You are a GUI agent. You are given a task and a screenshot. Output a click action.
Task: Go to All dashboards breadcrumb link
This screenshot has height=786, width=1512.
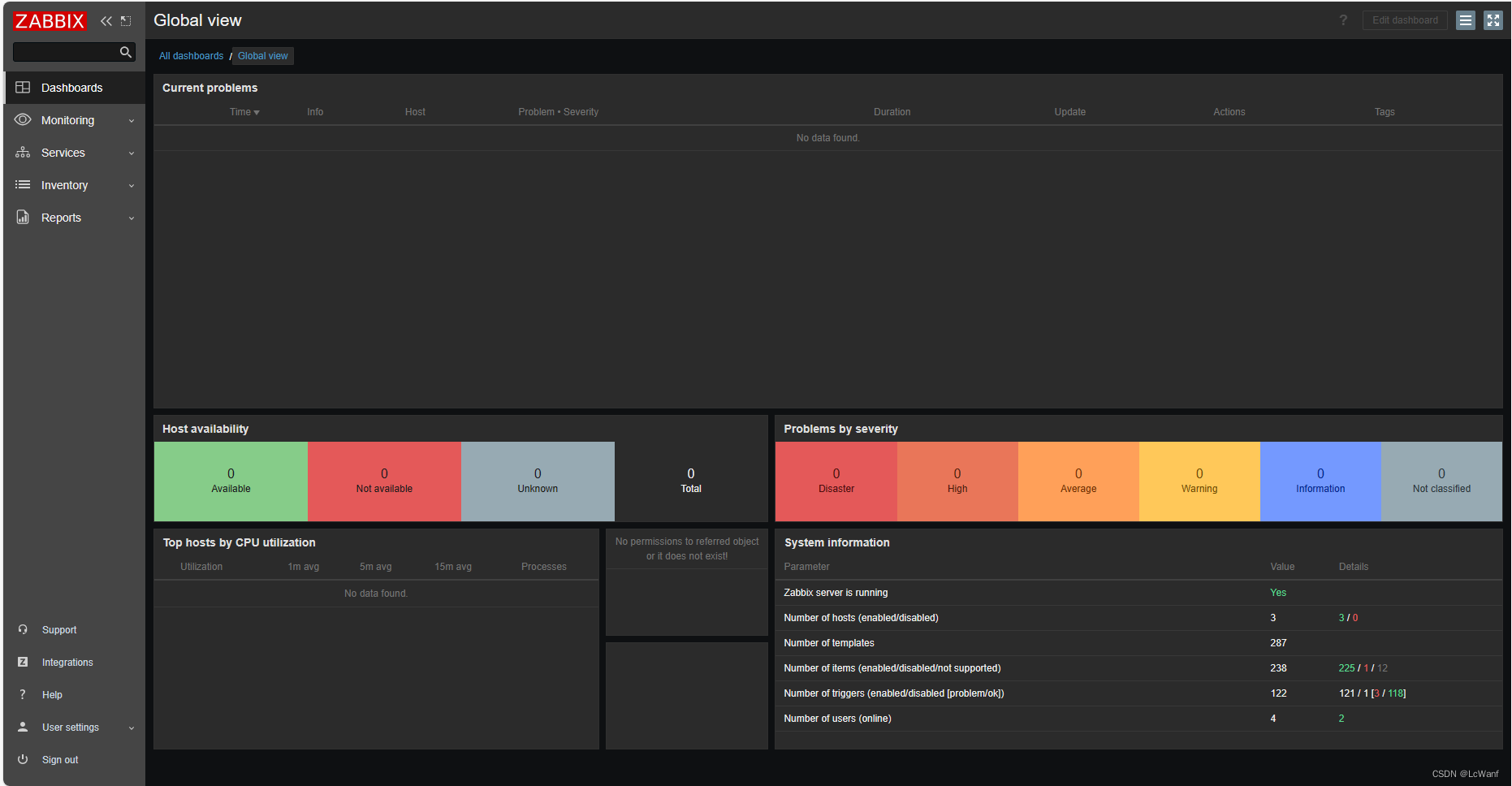(191, 56)
